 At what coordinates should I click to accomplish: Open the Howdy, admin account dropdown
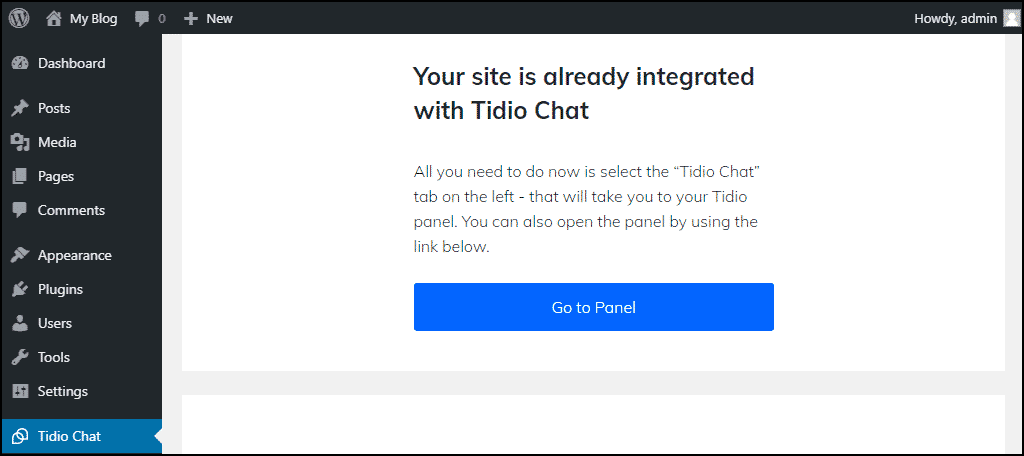[x=966, y=18]
